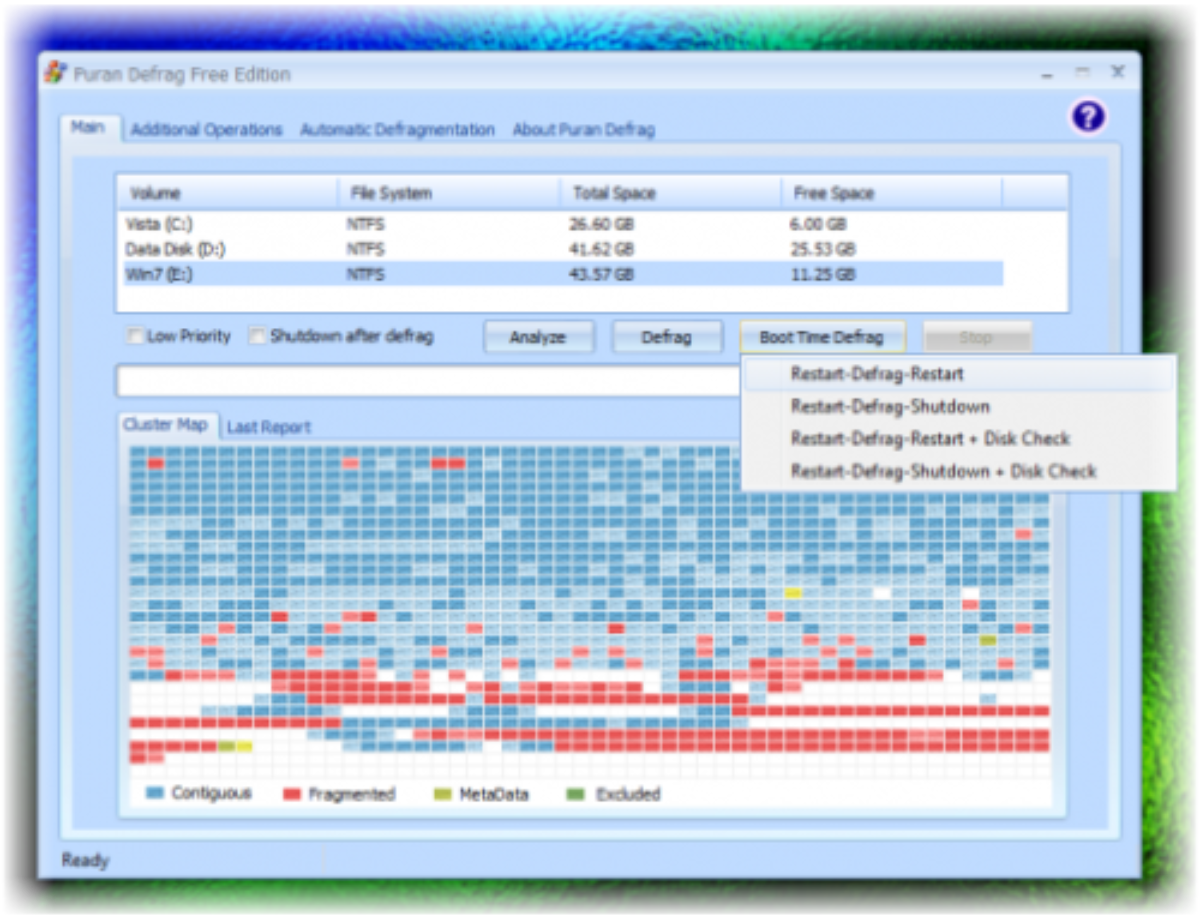Choose Restart-Defrag-Shutdown menu option
Screen dimensions: 1200x919
click(958, 407)
